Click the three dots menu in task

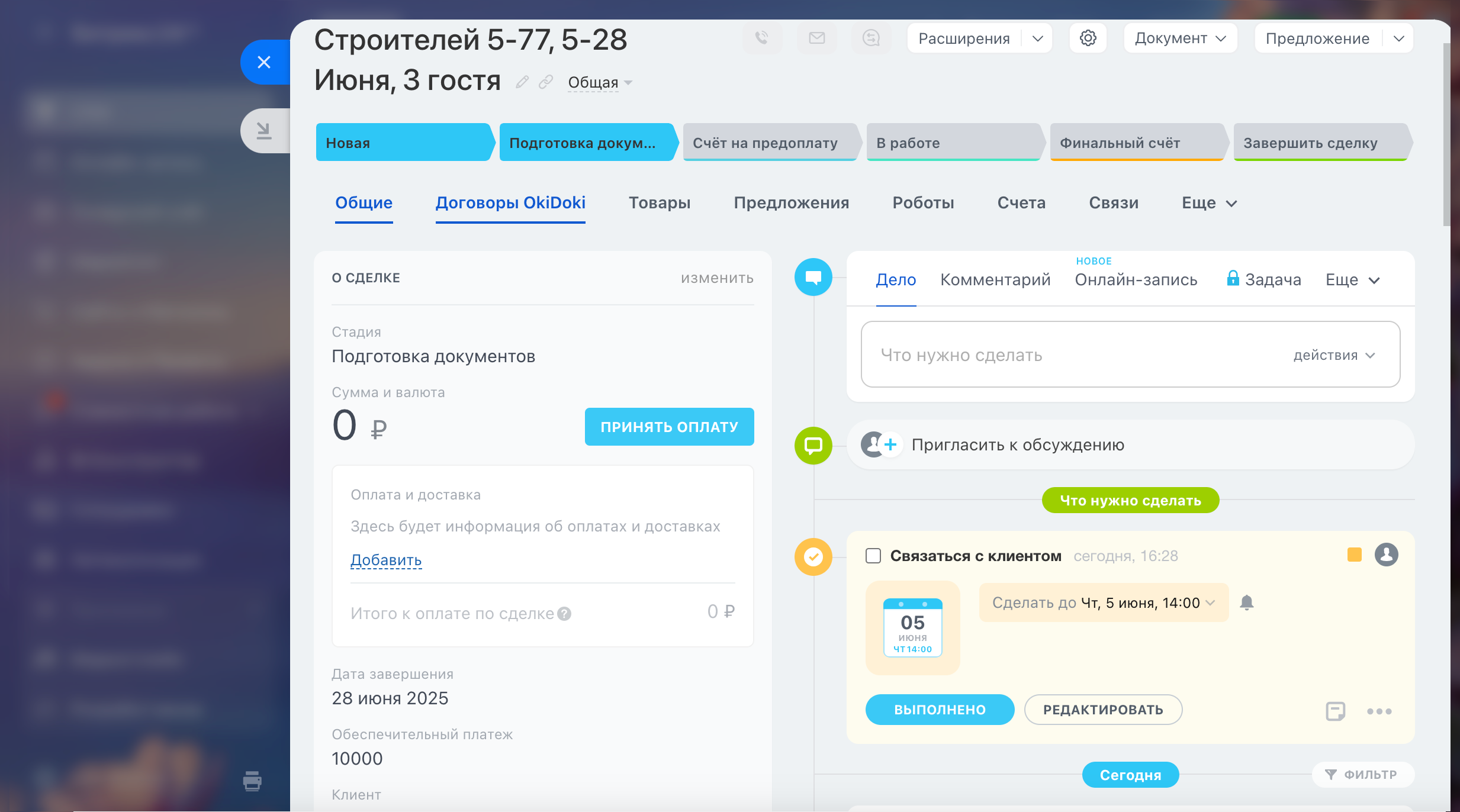click(1379, 711)
